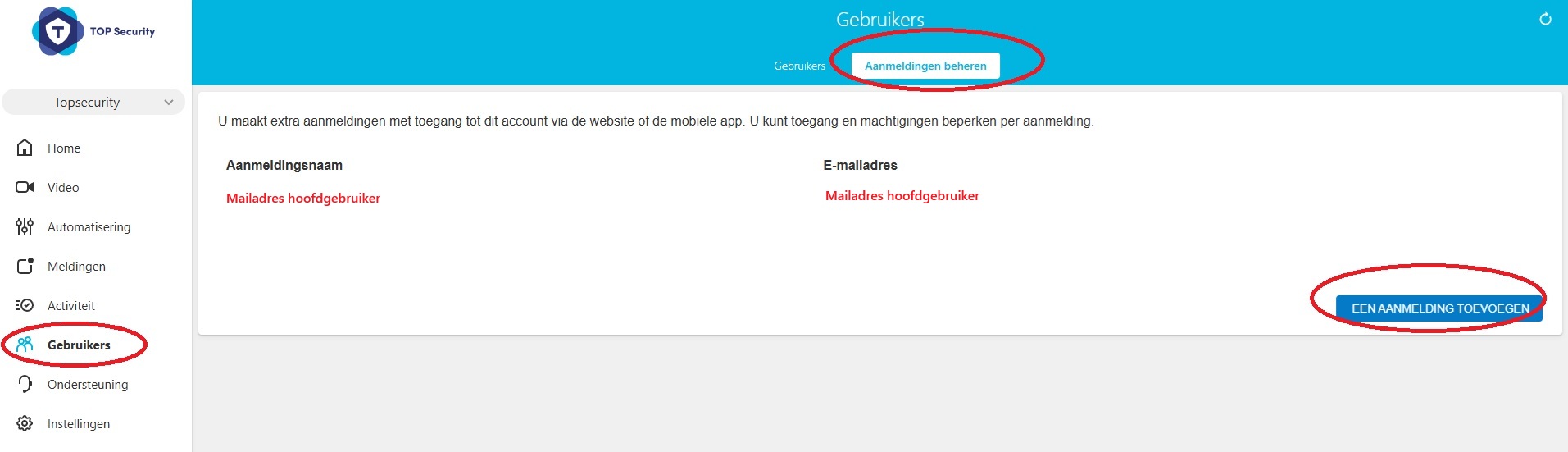Select the Aanmeldingen beheren tab
The width and height of the screenshot is (1568, 452).
pos(925,66)
